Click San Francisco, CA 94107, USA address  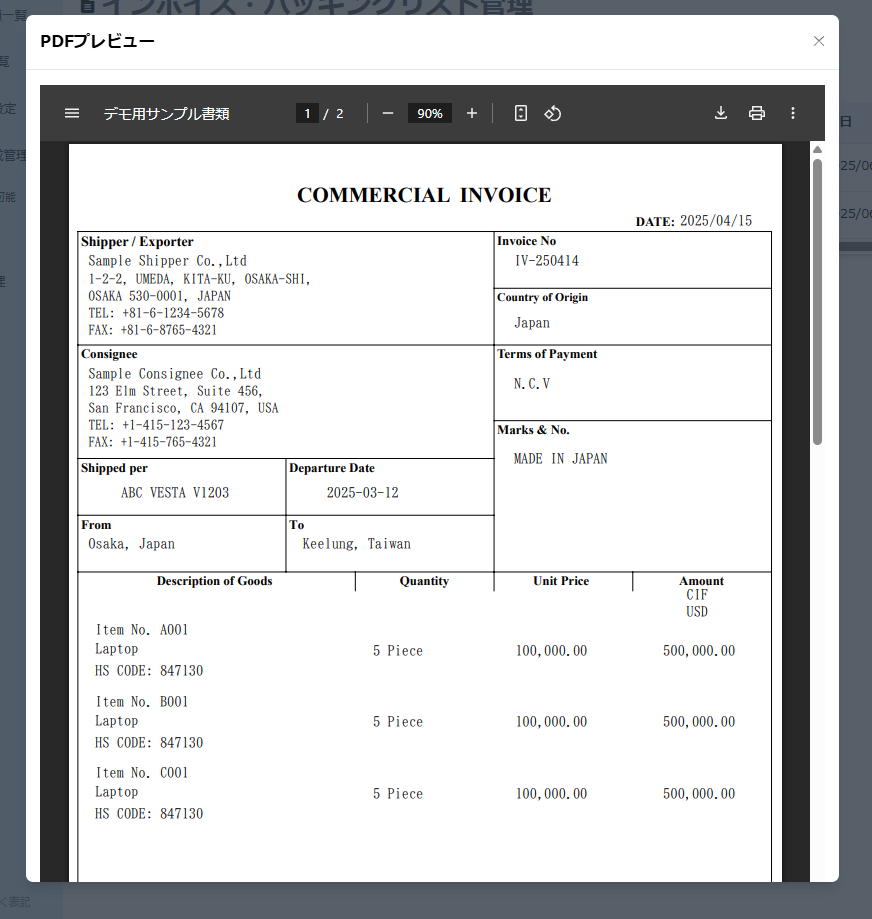pyautogui.click(x=183, y=409)
